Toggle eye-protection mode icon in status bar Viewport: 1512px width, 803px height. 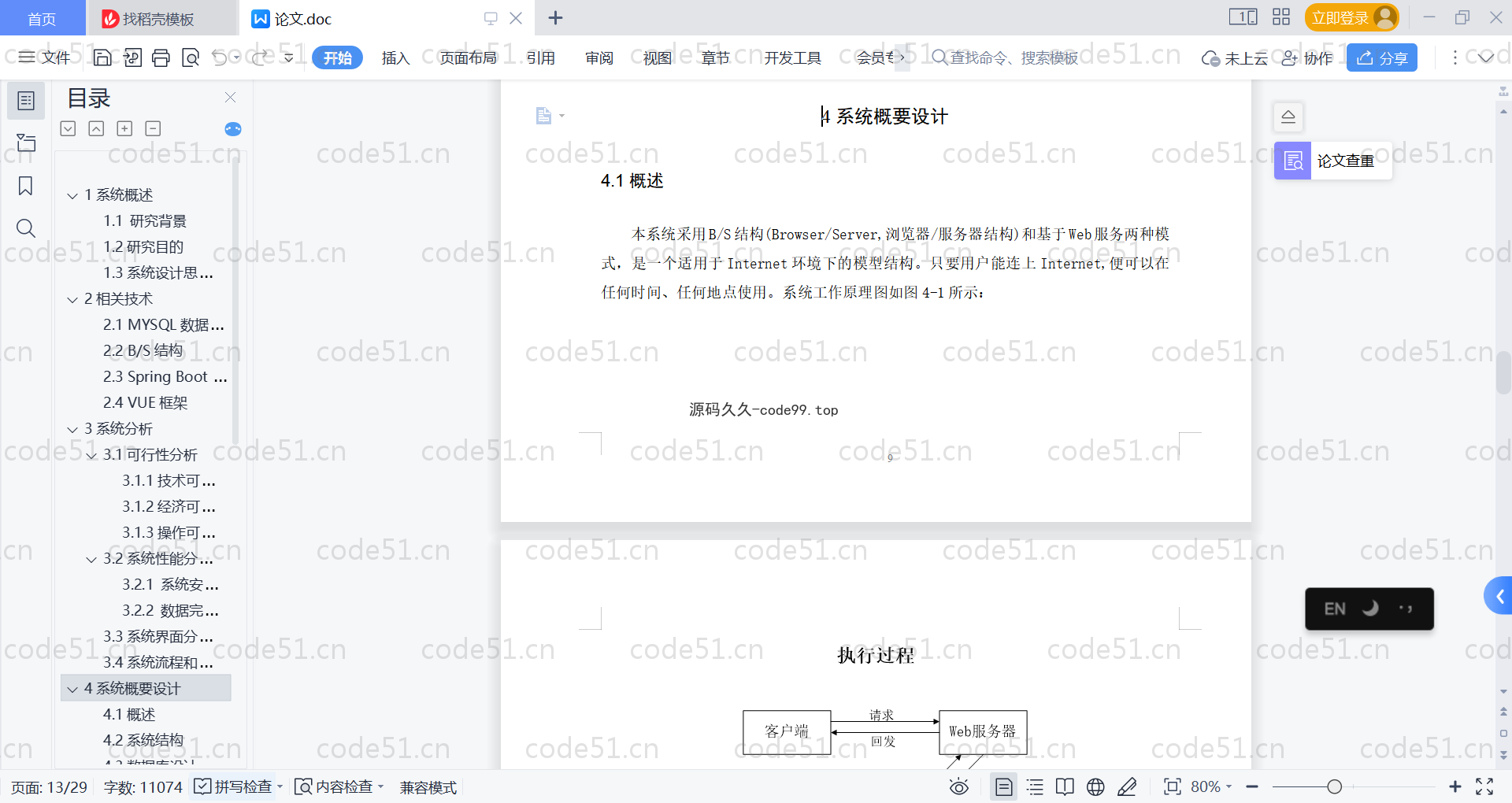(958, 786)
